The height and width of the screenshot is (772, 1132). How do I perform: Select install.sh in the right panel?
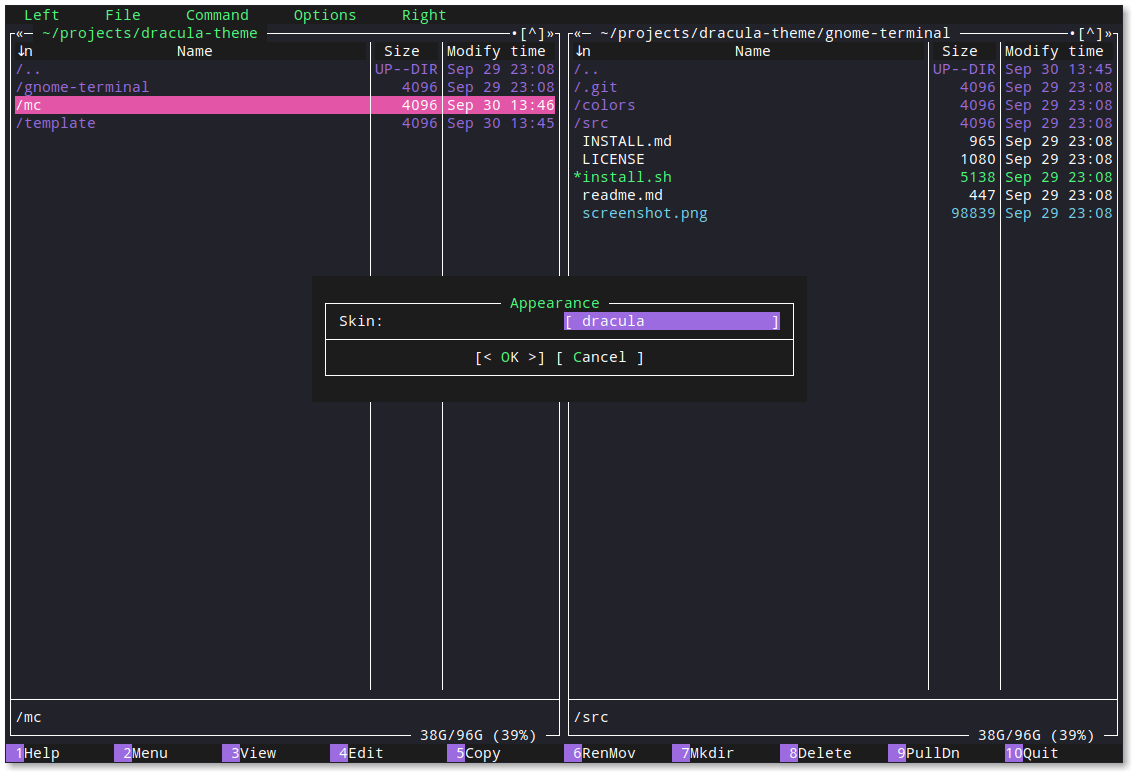(x=623, y=176)
